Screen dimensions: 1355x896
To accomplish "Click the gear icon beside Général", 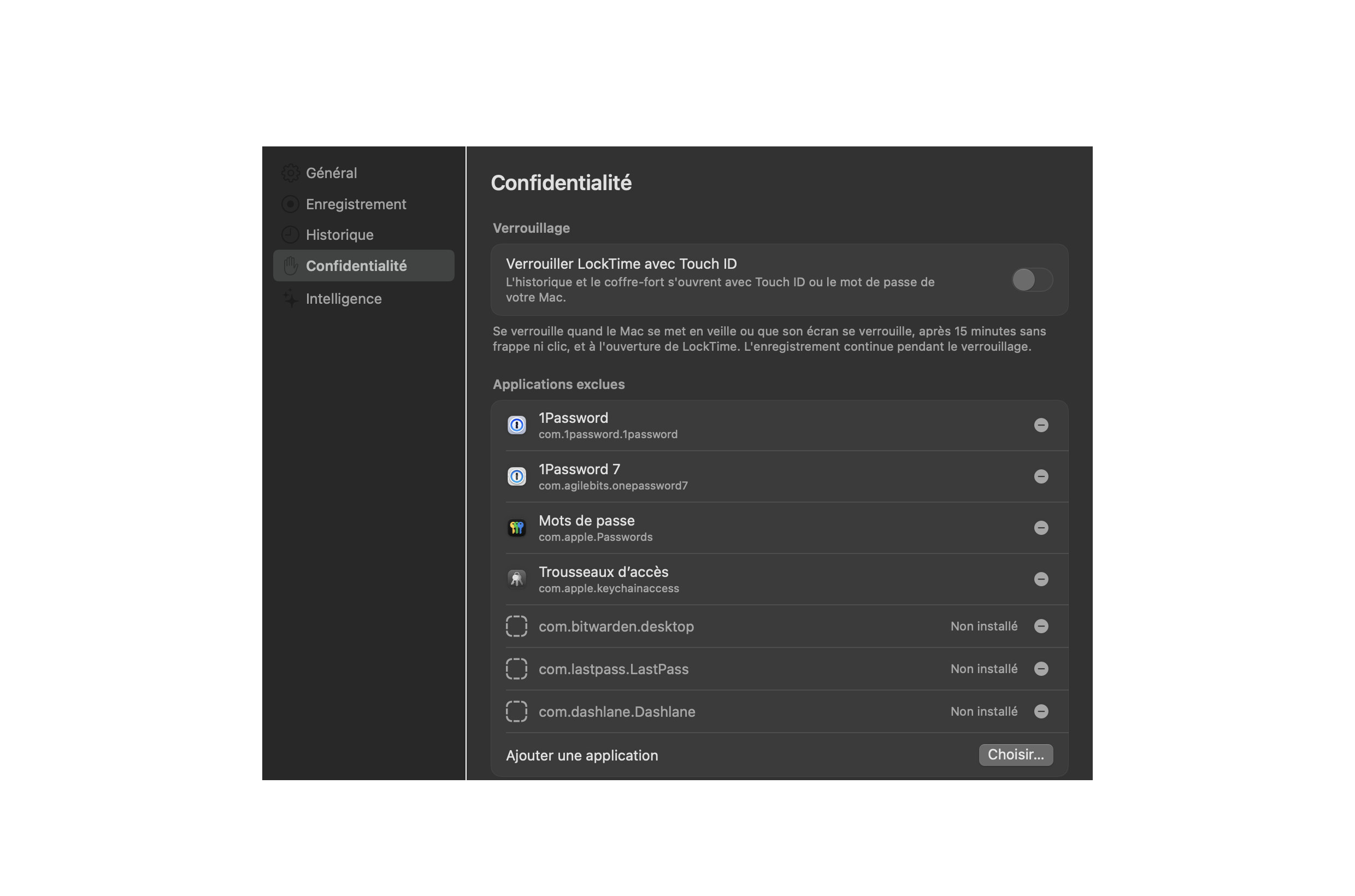I will (290, 173).
